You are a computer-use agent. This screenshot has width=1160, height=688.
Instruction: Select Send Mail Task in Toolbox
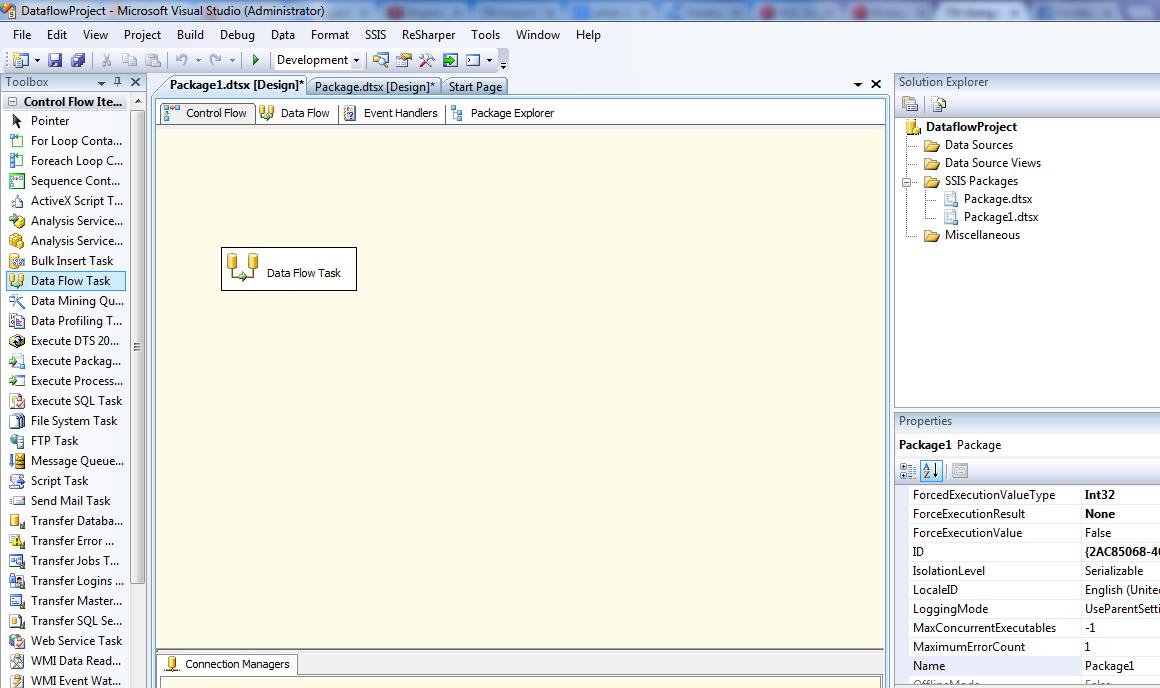(70, 501)
